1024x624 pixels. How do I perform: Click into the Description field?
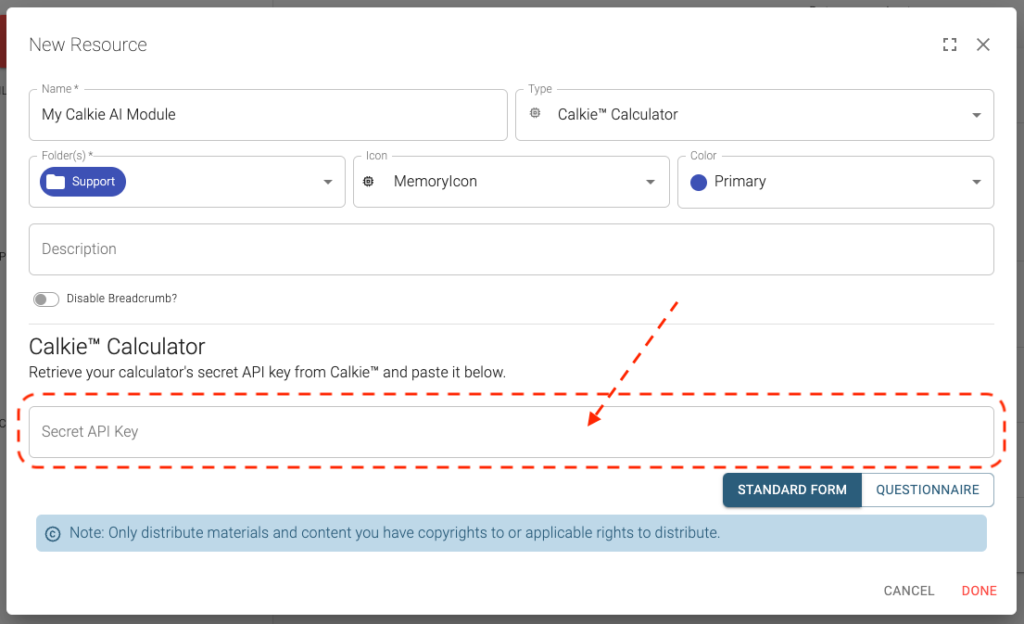[x=510, y=249]
